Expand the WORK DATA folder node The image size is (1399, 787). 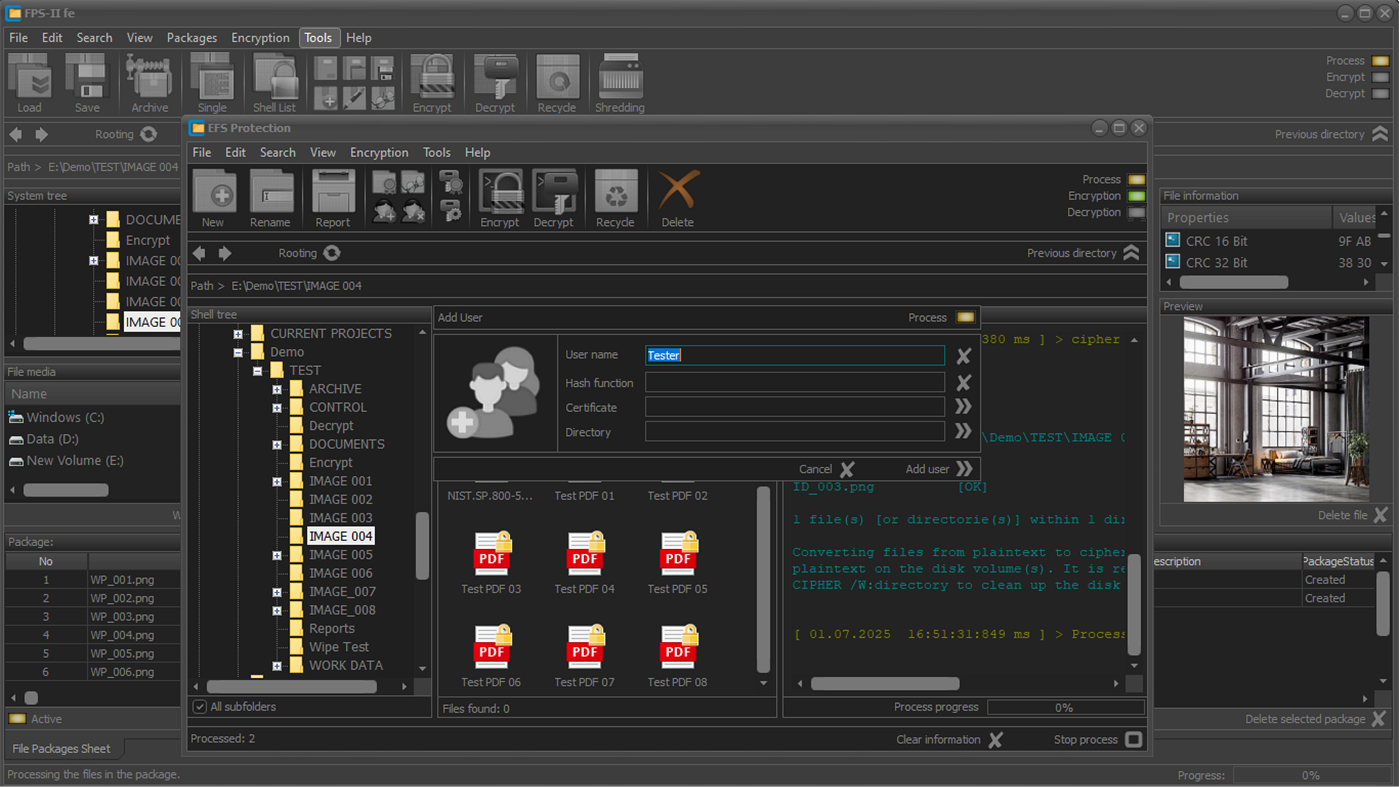point(277,666)
